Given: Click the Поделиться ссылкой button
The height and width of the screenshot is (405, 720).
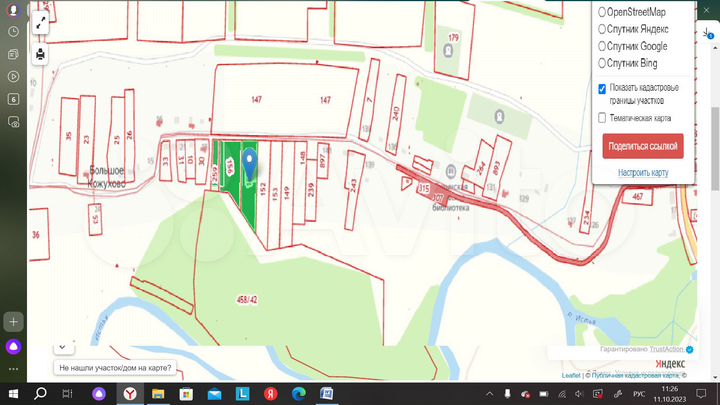Looking at the screenshot, I should (x=643, y=146).
